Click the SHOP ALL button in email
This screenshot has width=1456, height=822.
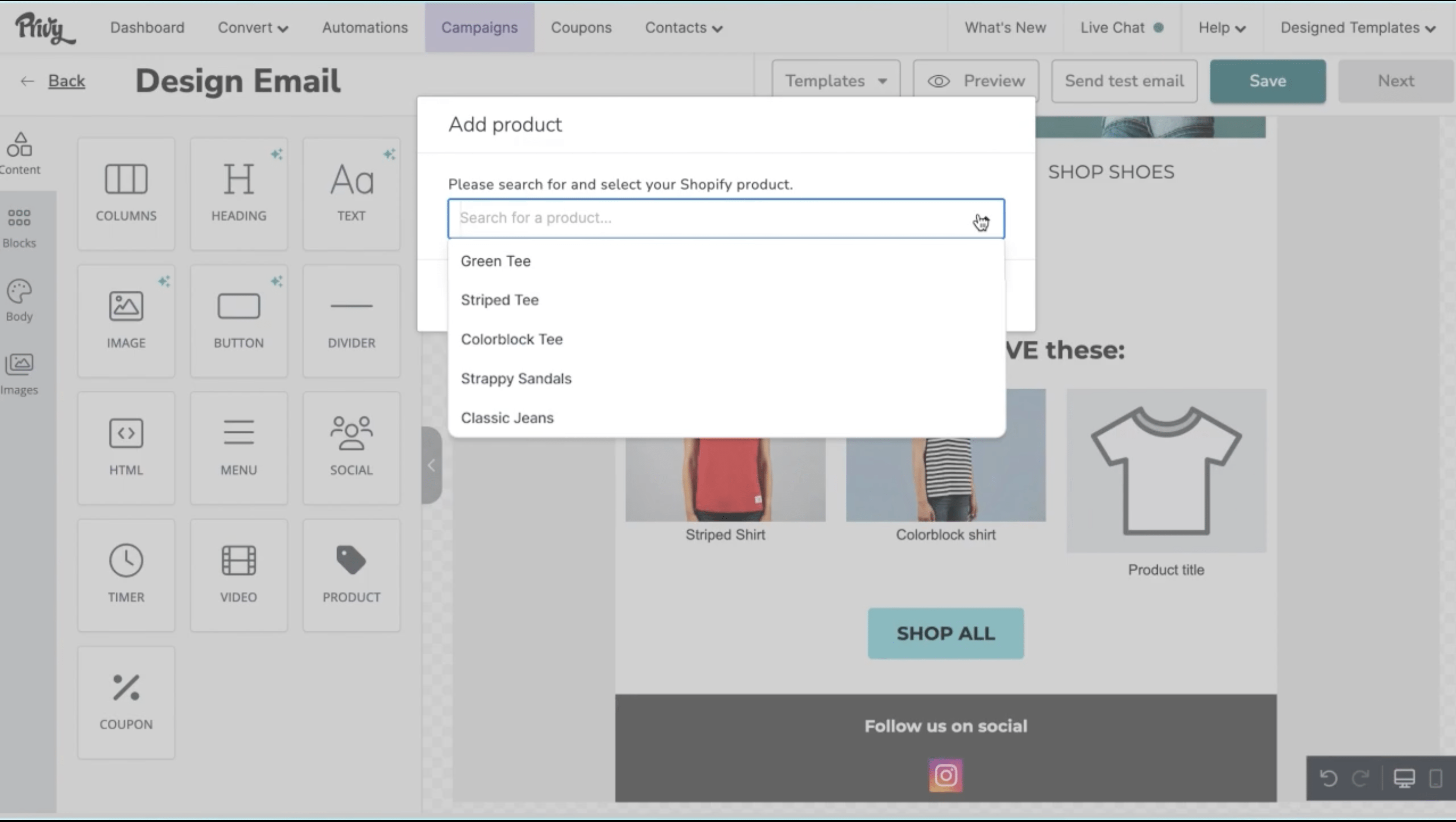[x=945, y=633]
